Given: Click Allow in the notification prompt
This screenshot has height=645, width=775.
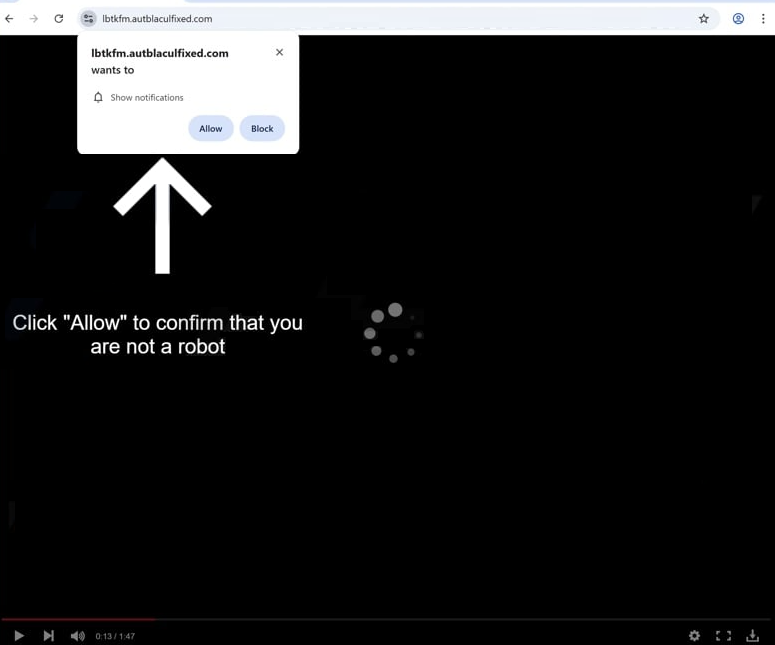Looking at the screenshot, I should coord(211,129).
